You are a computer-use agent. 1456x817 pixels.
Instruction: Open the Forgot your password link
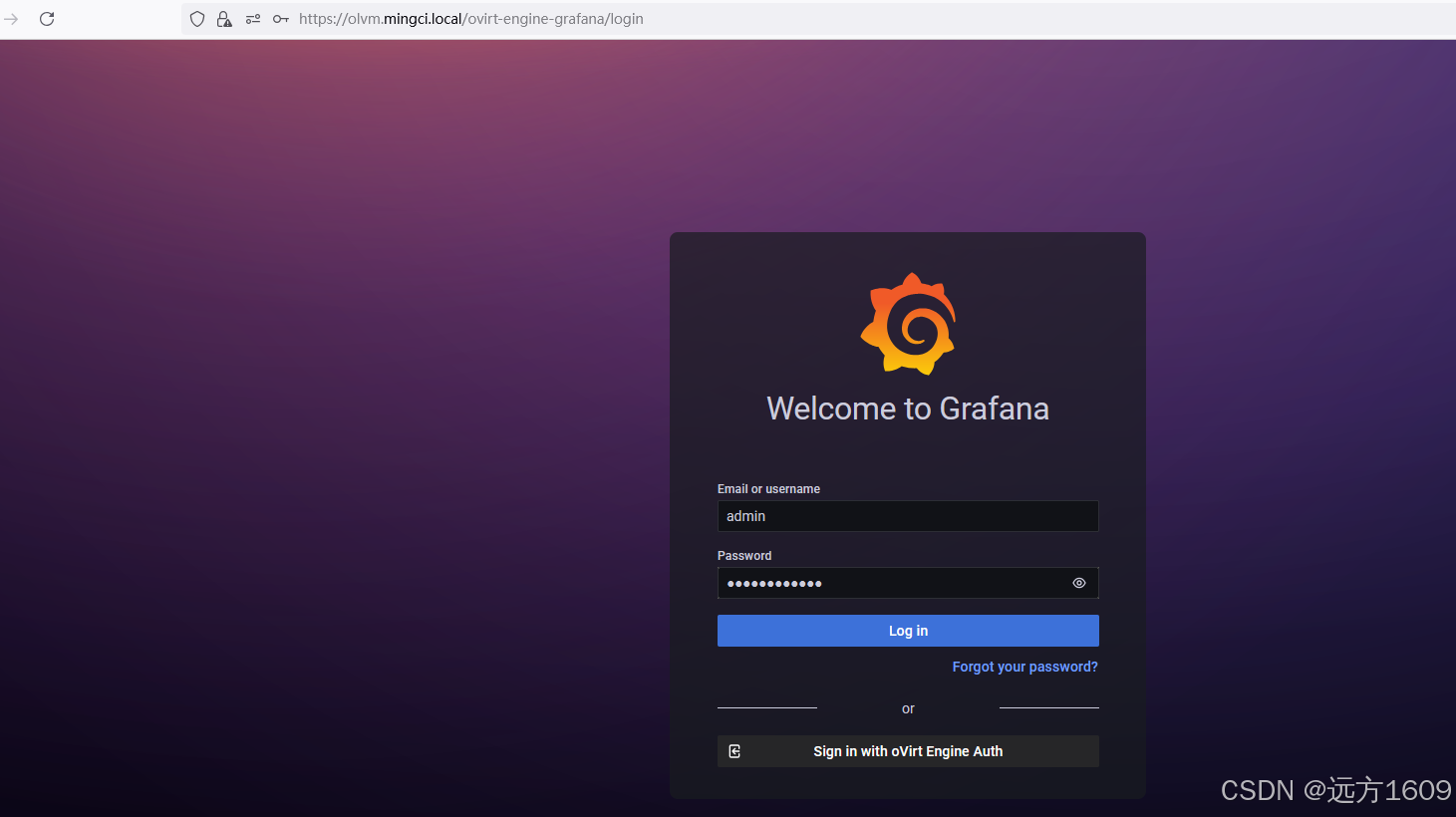pos(1024,667)
